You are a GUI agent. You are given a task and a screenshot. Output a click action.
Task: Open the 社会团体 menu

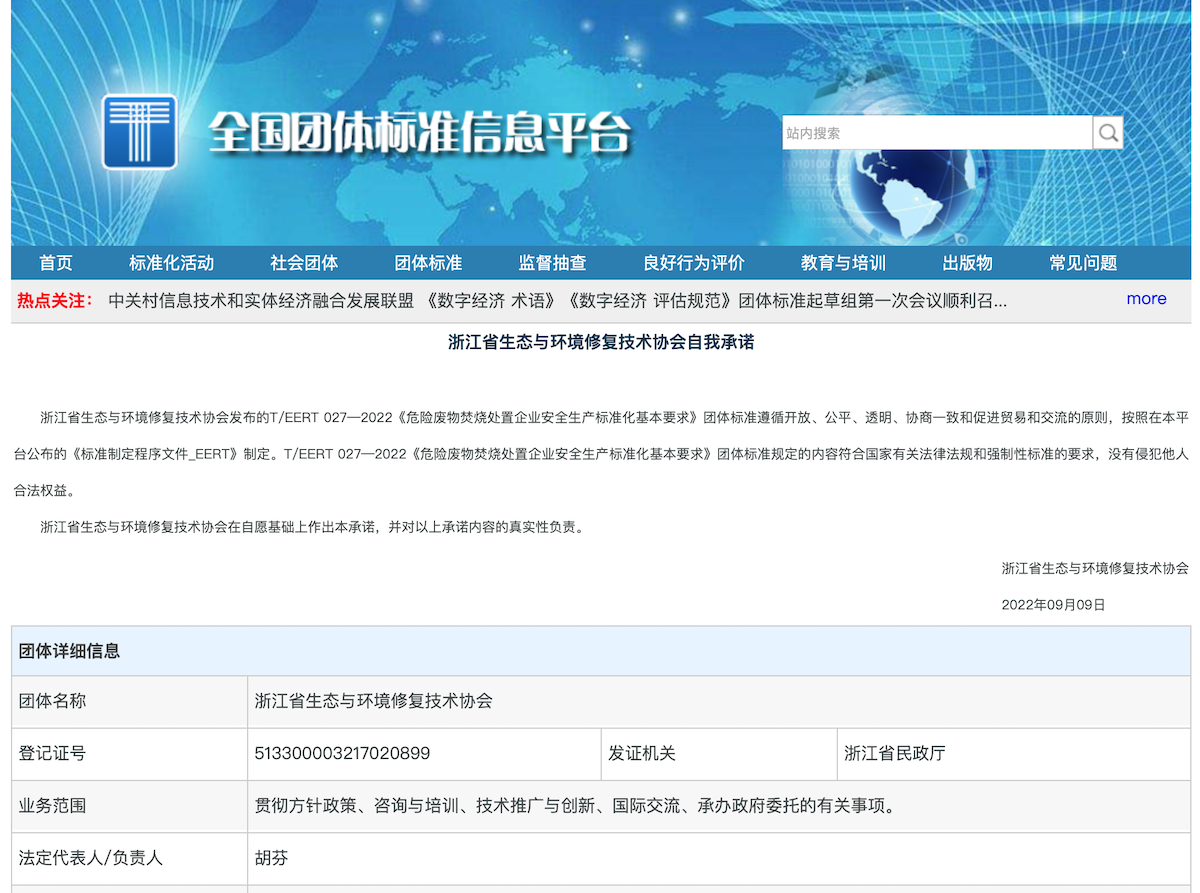tap(304, 263)
